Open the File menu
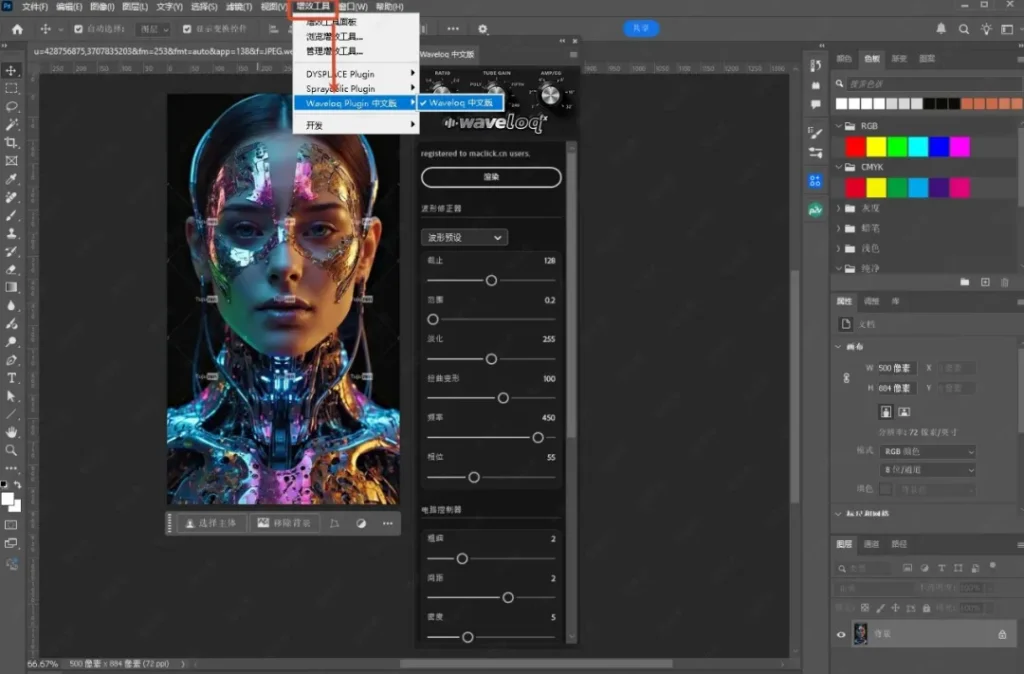Screen dimensions: 1024x674 point(35,7)
